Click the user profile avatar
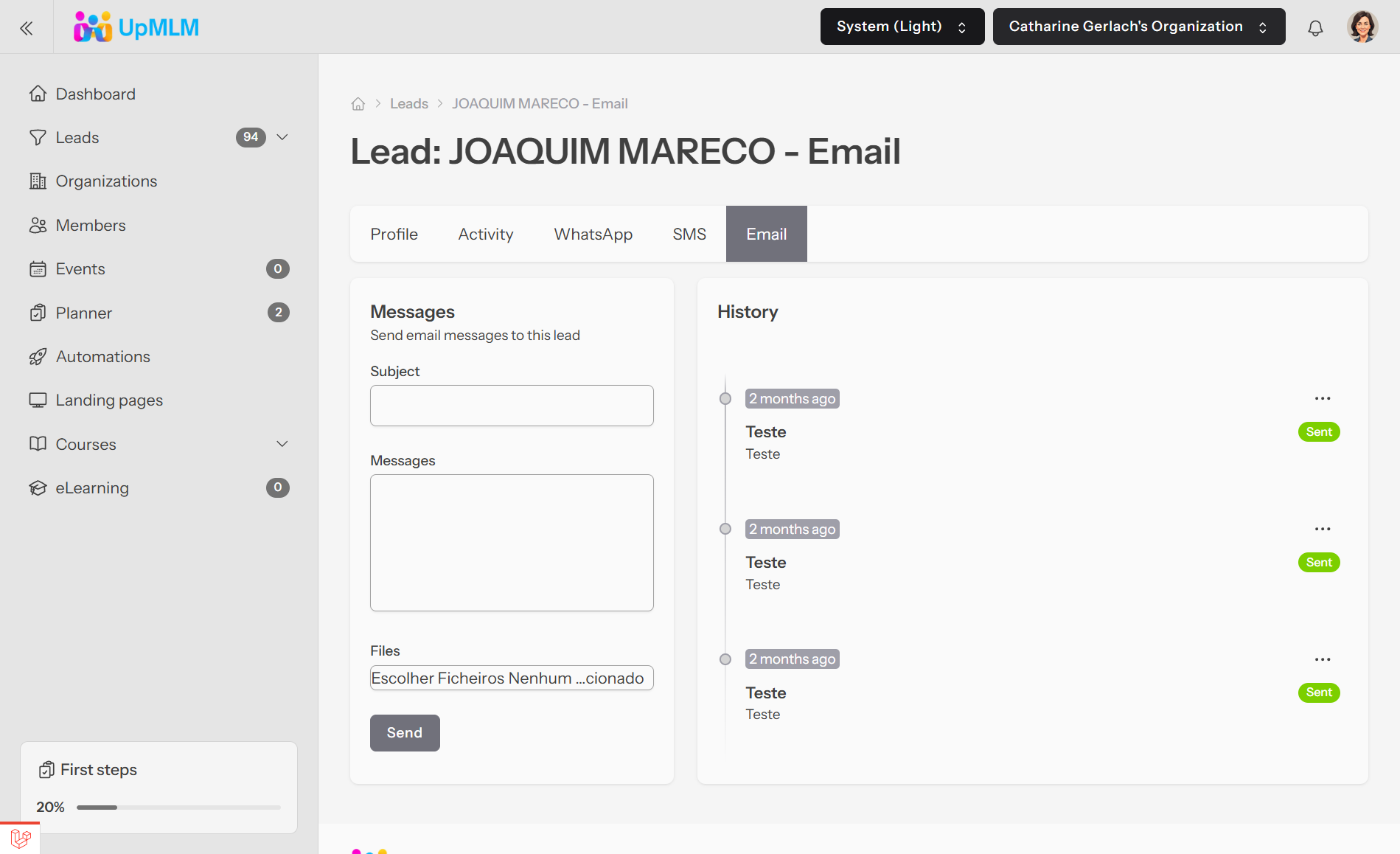This screenshot has width=1400, height=854. pyautogui.click(x=1362, y=27)
